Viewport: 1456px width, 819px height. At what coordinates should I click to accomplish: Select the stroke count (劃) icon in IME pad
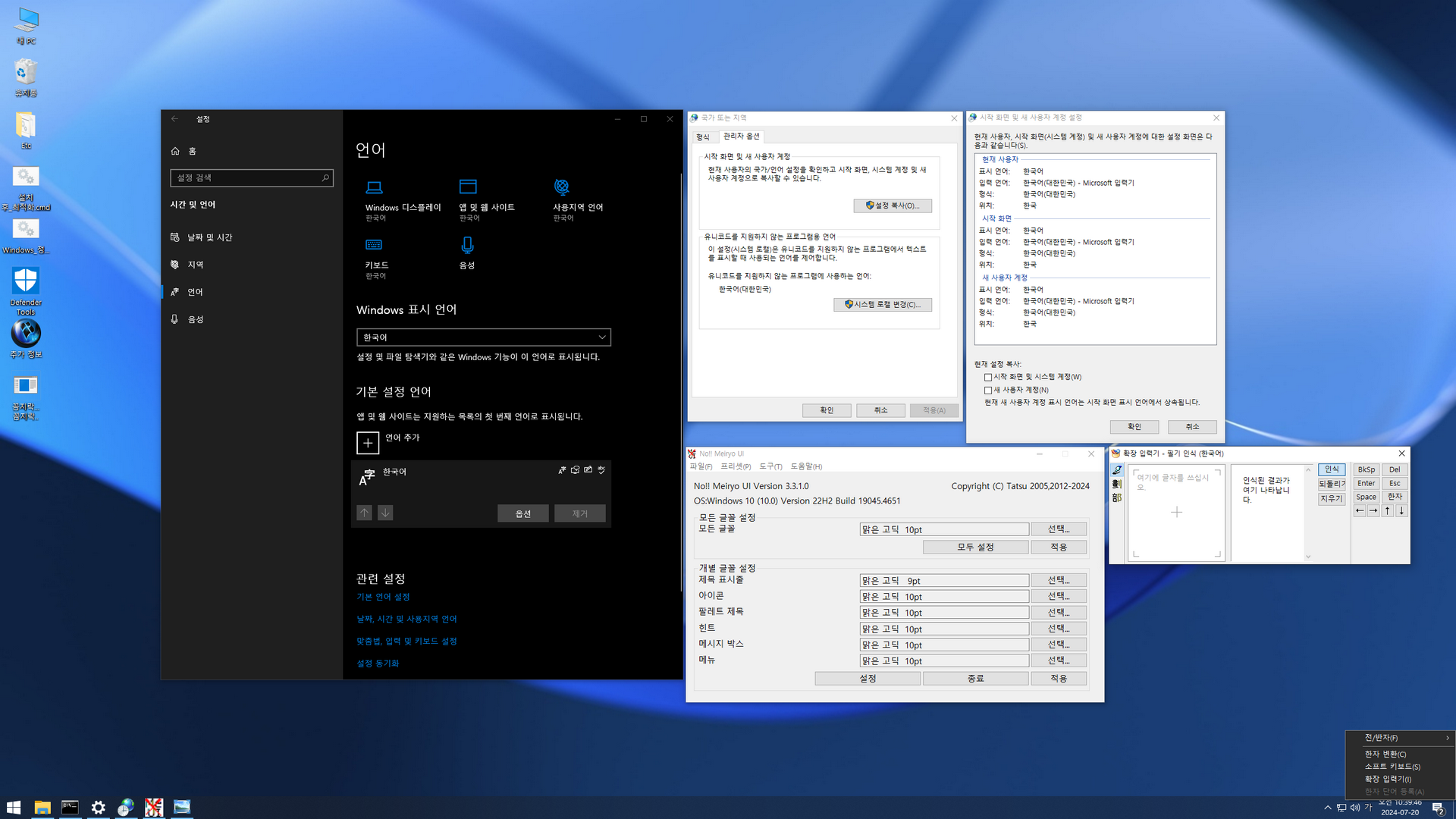(x=1117, y=484)
